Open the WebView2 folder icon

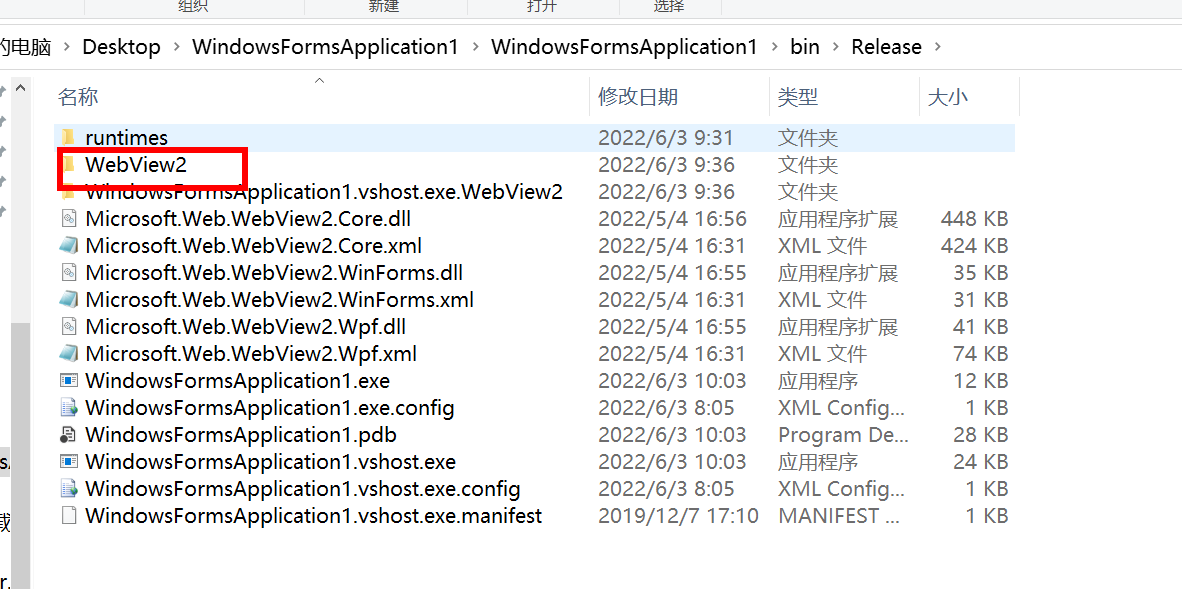(x=69, y=164)
